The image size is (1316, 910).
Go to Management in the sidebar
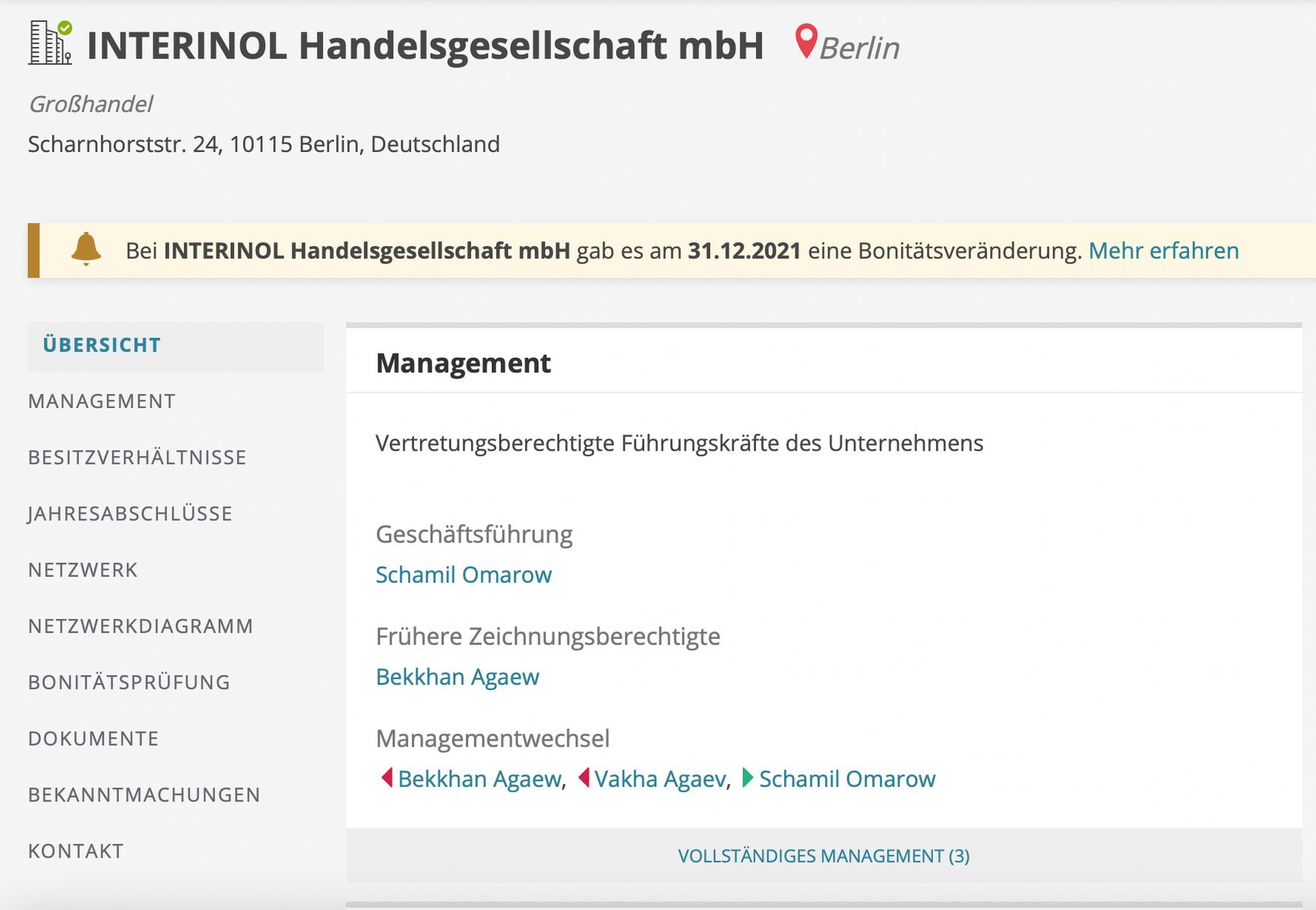click(x=102, y=402)
